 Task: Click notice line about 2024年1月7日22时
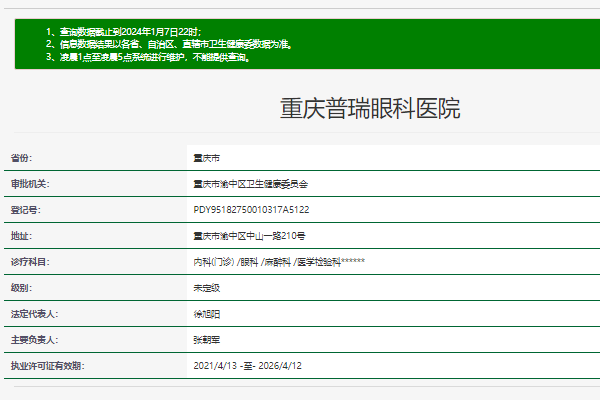coord(124,32)
